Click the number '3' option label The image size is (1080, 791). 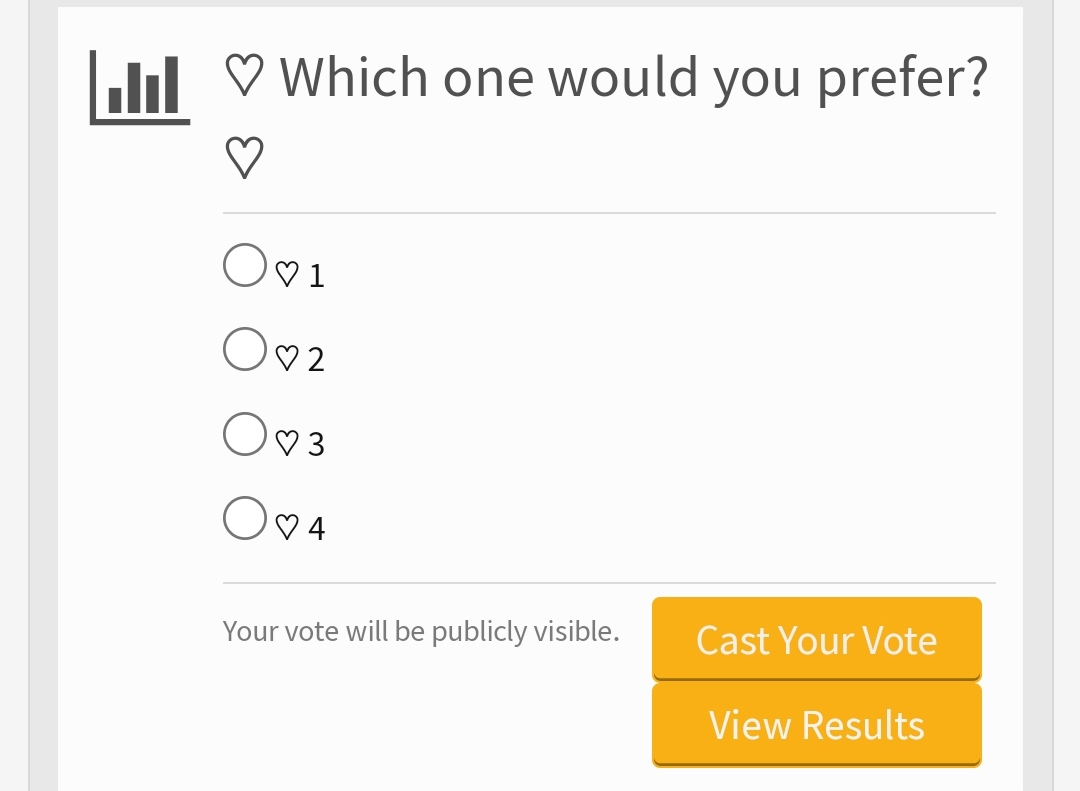pyautogui.click(x=316, y=444)
